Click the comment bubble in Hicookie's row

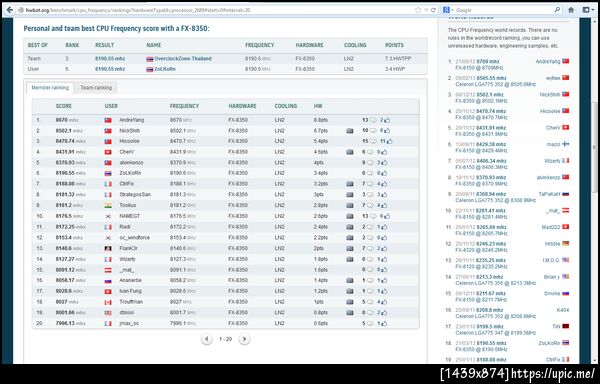coord(373,142)
